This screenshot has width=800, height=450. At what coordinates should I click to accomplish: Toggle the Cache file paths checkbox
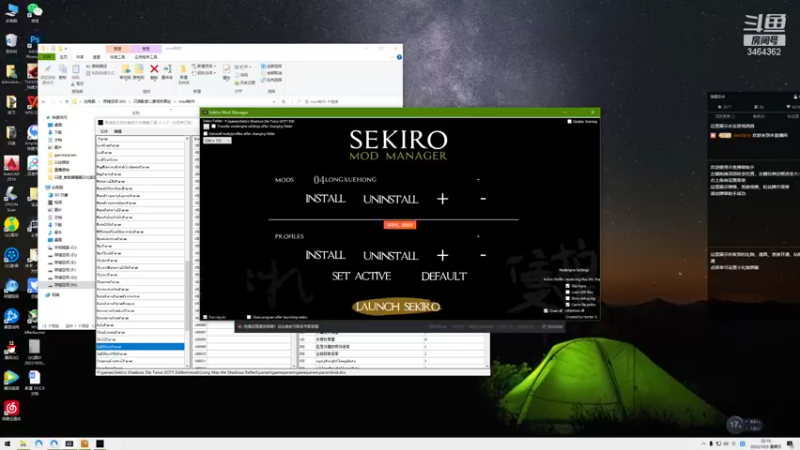567,304
